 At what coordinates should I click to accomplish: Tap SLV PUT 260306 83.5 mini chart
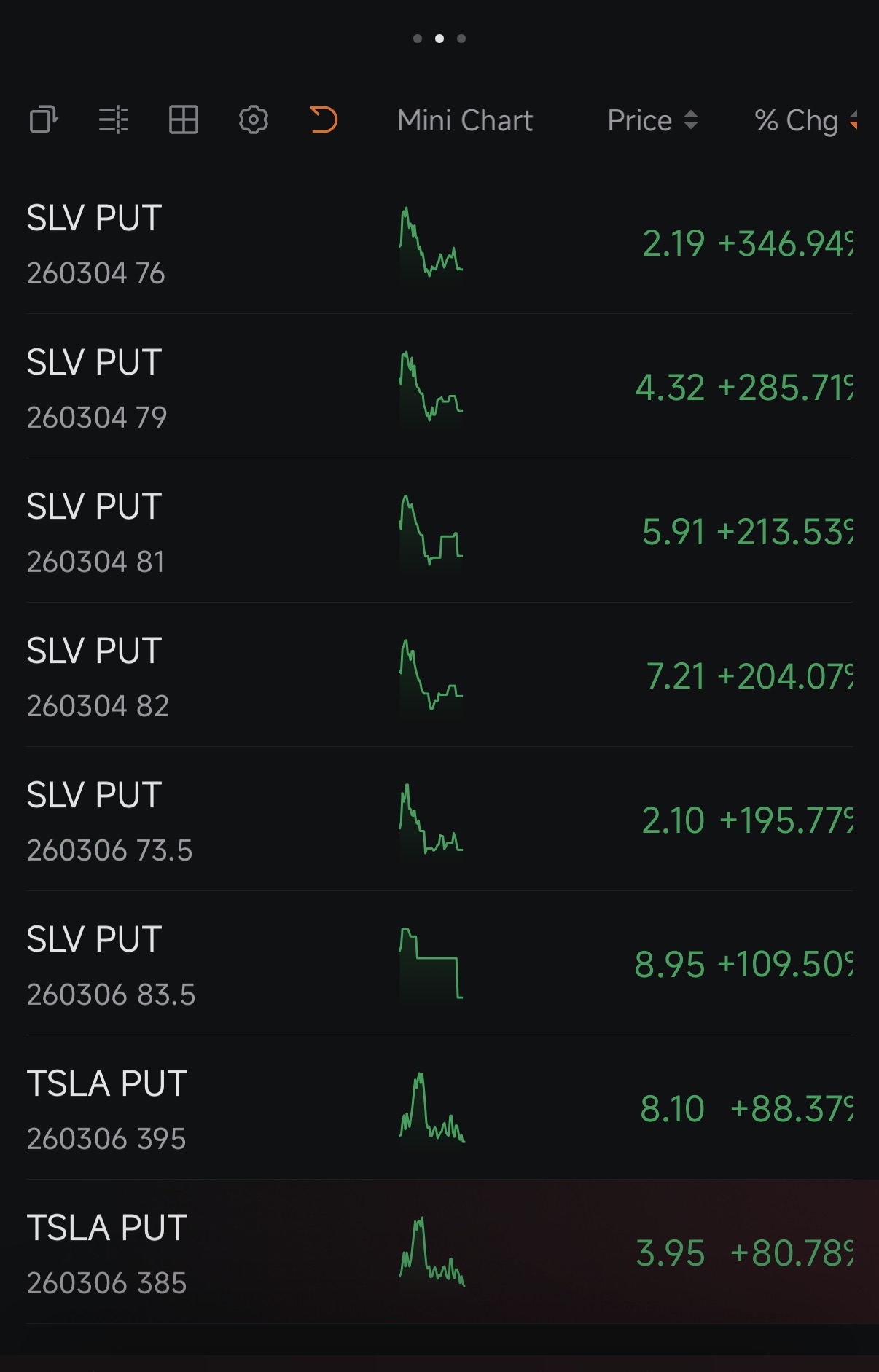pyautogui.click(x=431, y=964)
